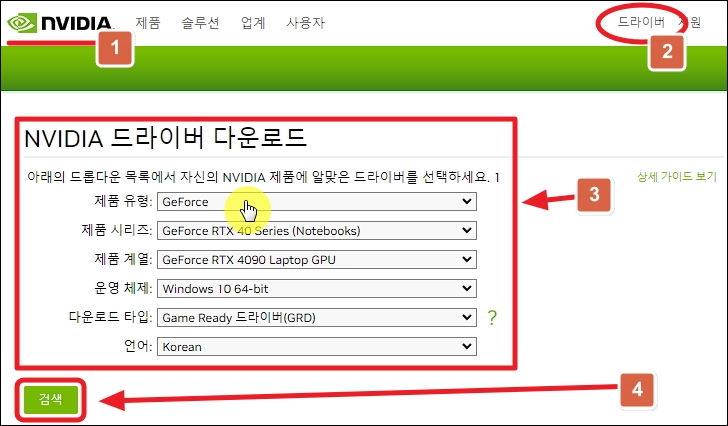Click the dropdown instruction sentence text

pyautogui.click(x=263, y=177)
